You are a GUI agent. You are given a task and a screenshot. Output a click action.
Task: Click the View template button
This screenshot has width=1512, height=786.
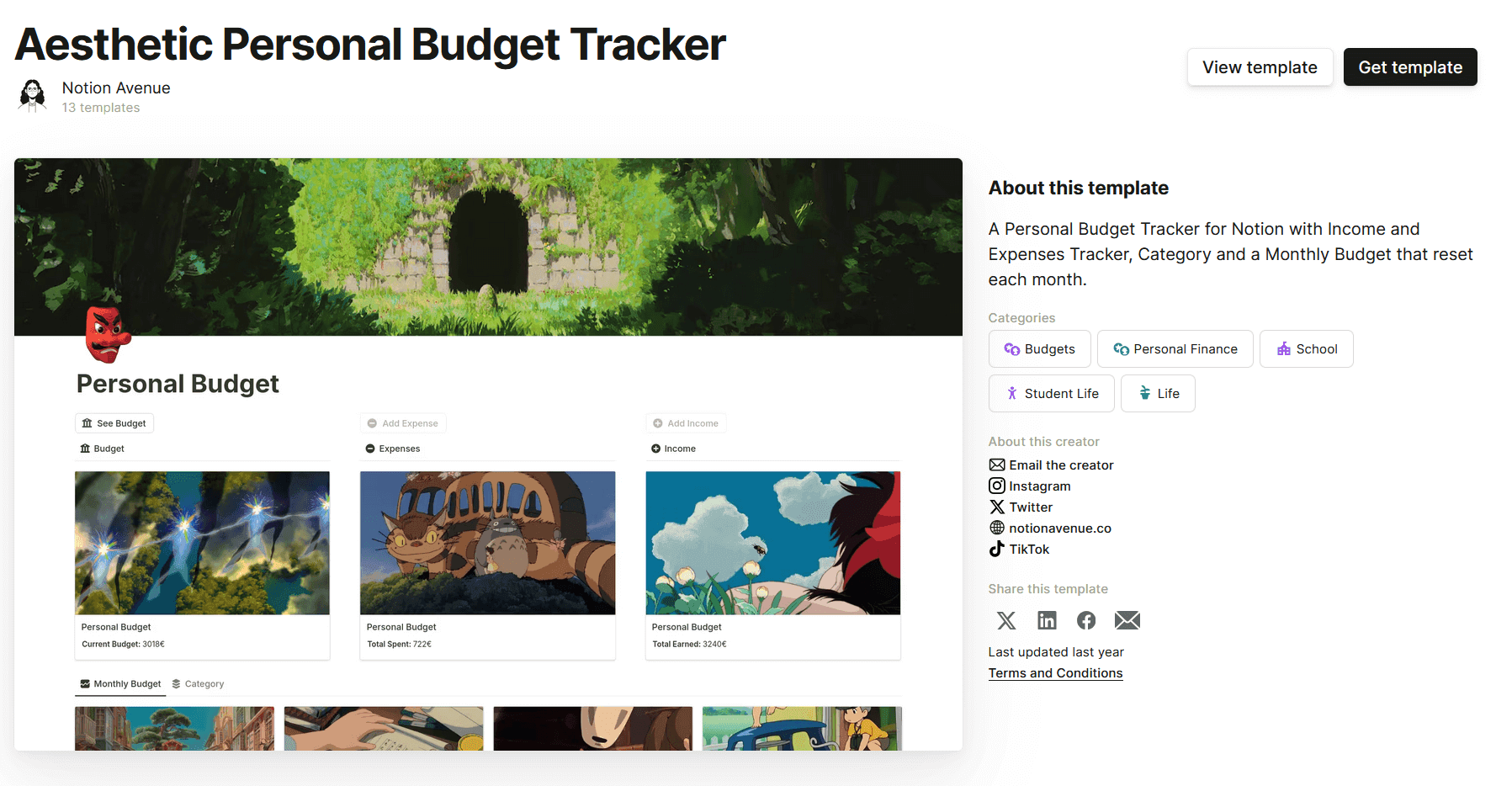click(x=1260, y=67)
